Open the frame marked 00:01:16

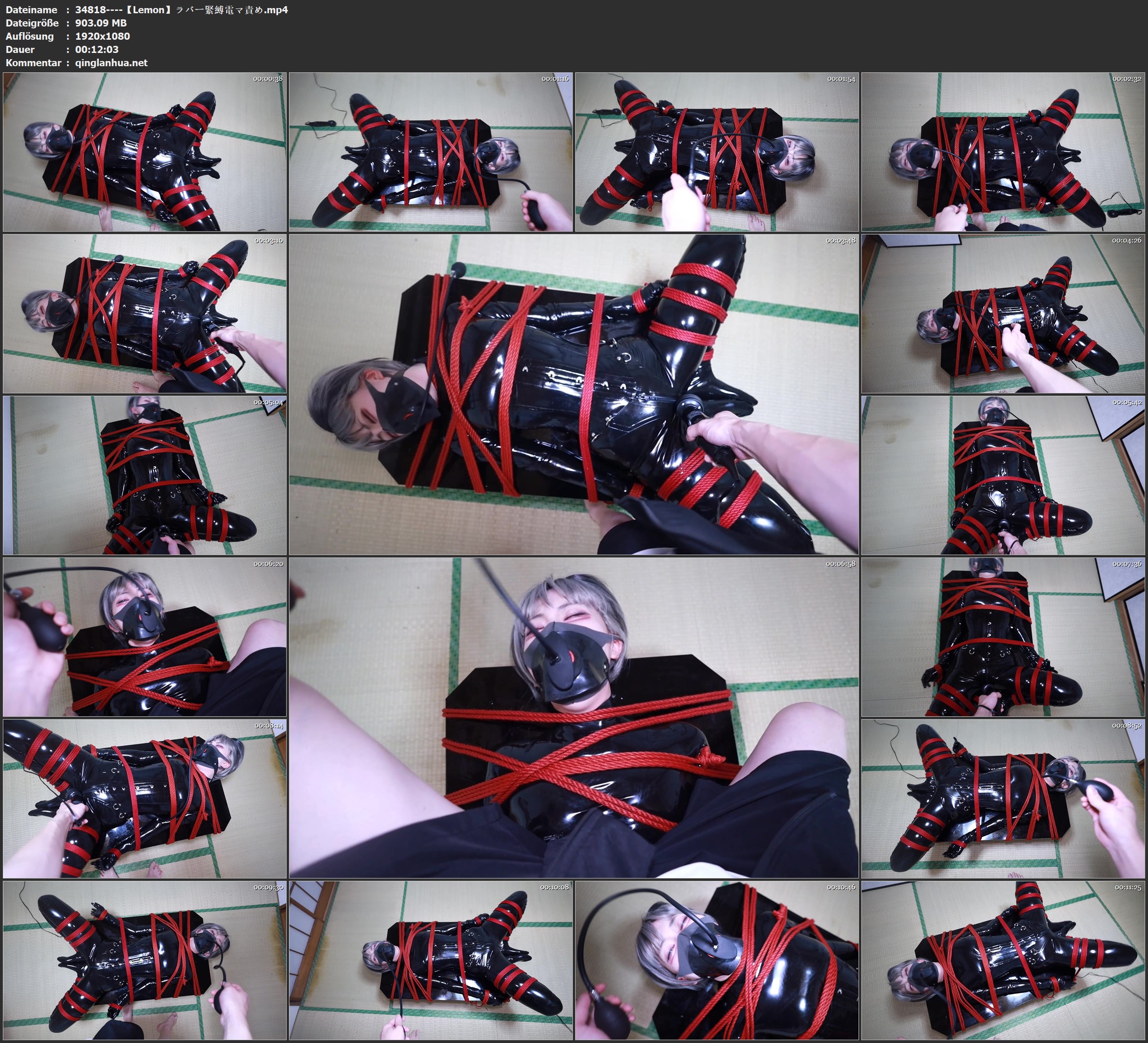[x=430, y=152]
